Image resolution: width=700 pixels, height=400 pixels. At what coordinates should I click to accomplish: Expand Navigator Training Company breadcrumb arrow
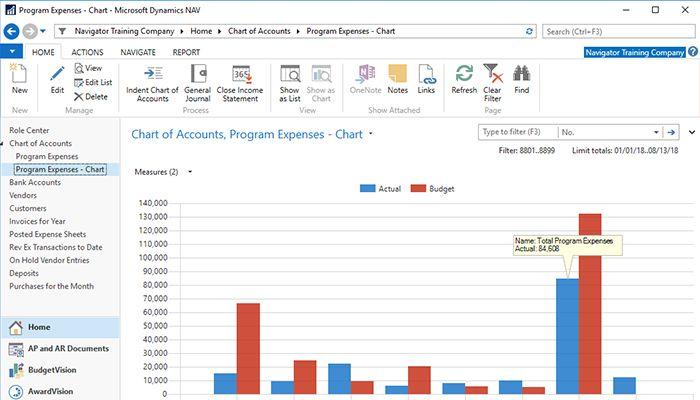(x=182, y=31)
